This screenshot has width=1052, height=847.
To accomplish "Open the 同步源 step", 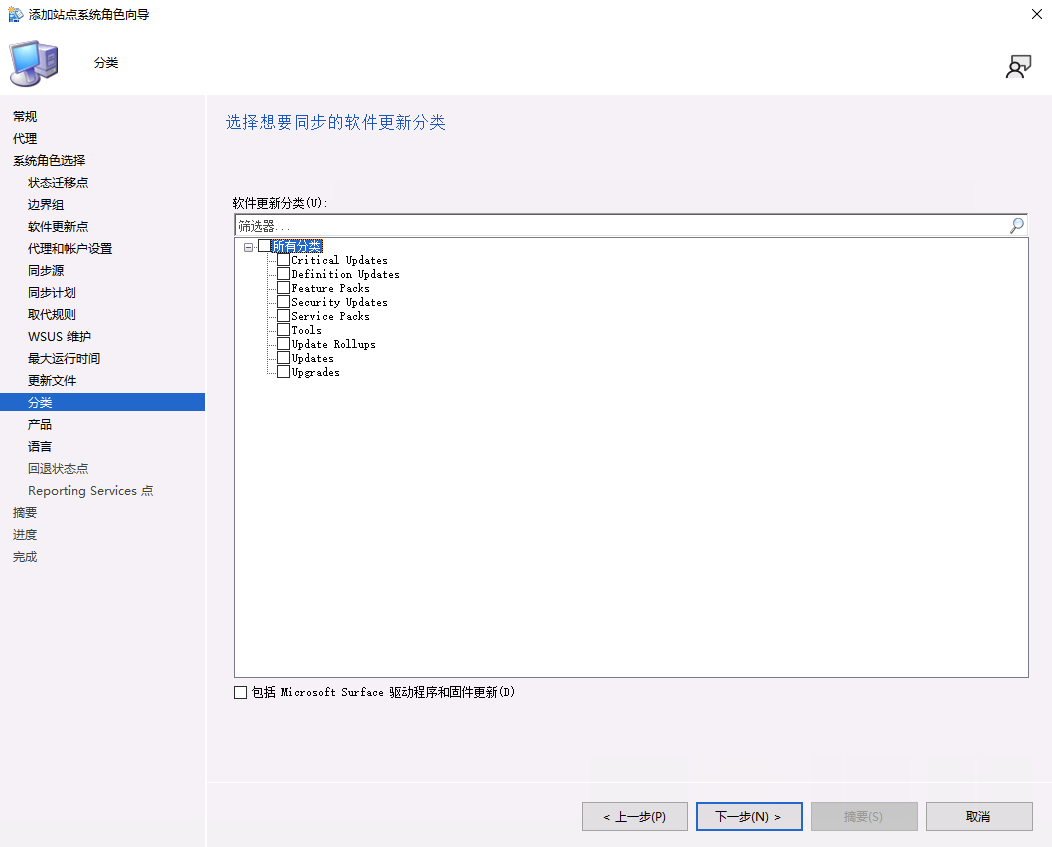I will [x=46, y=271].
